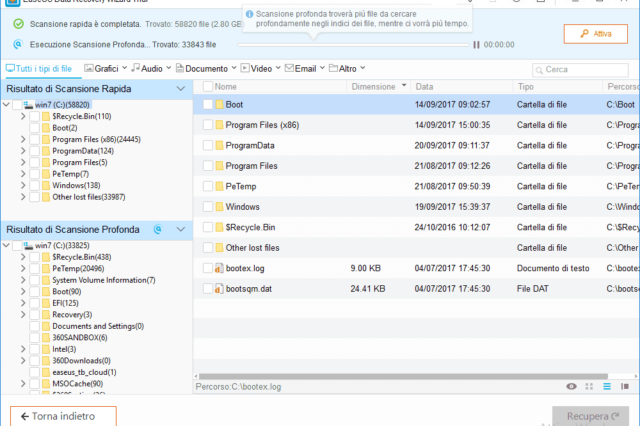Click the ProgramData folder icon in file list
This screenshot has width=640, height=426.
[x=219, y=145]
